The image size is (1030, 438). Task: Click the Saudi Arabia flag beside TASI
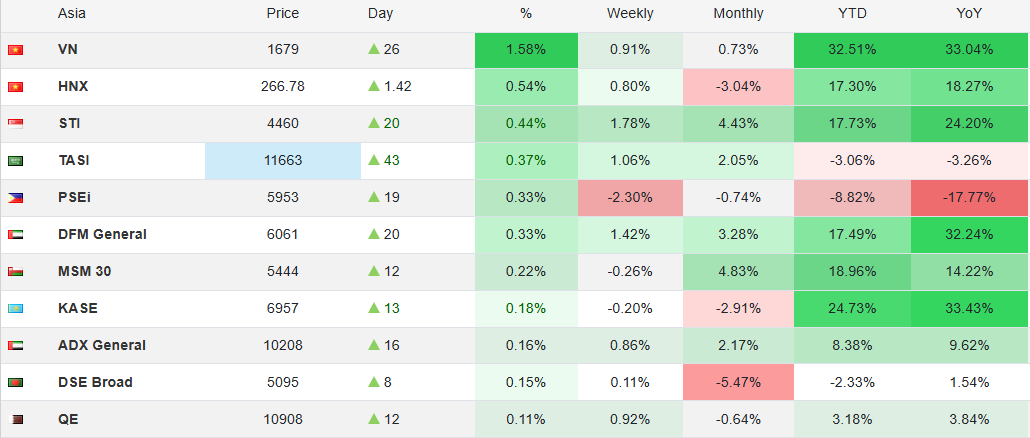[15, 161]
